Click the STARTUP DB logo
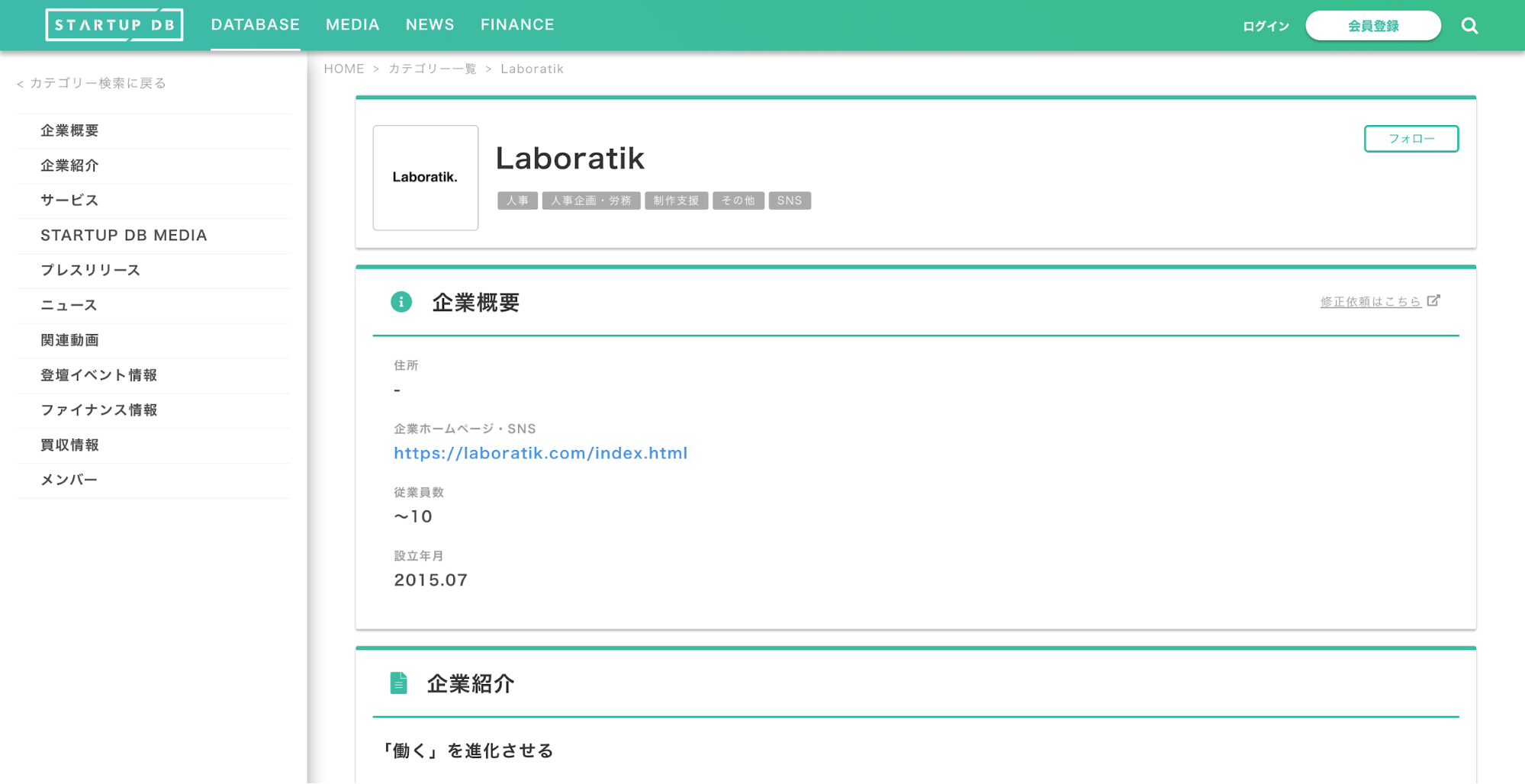 (114, 25)
